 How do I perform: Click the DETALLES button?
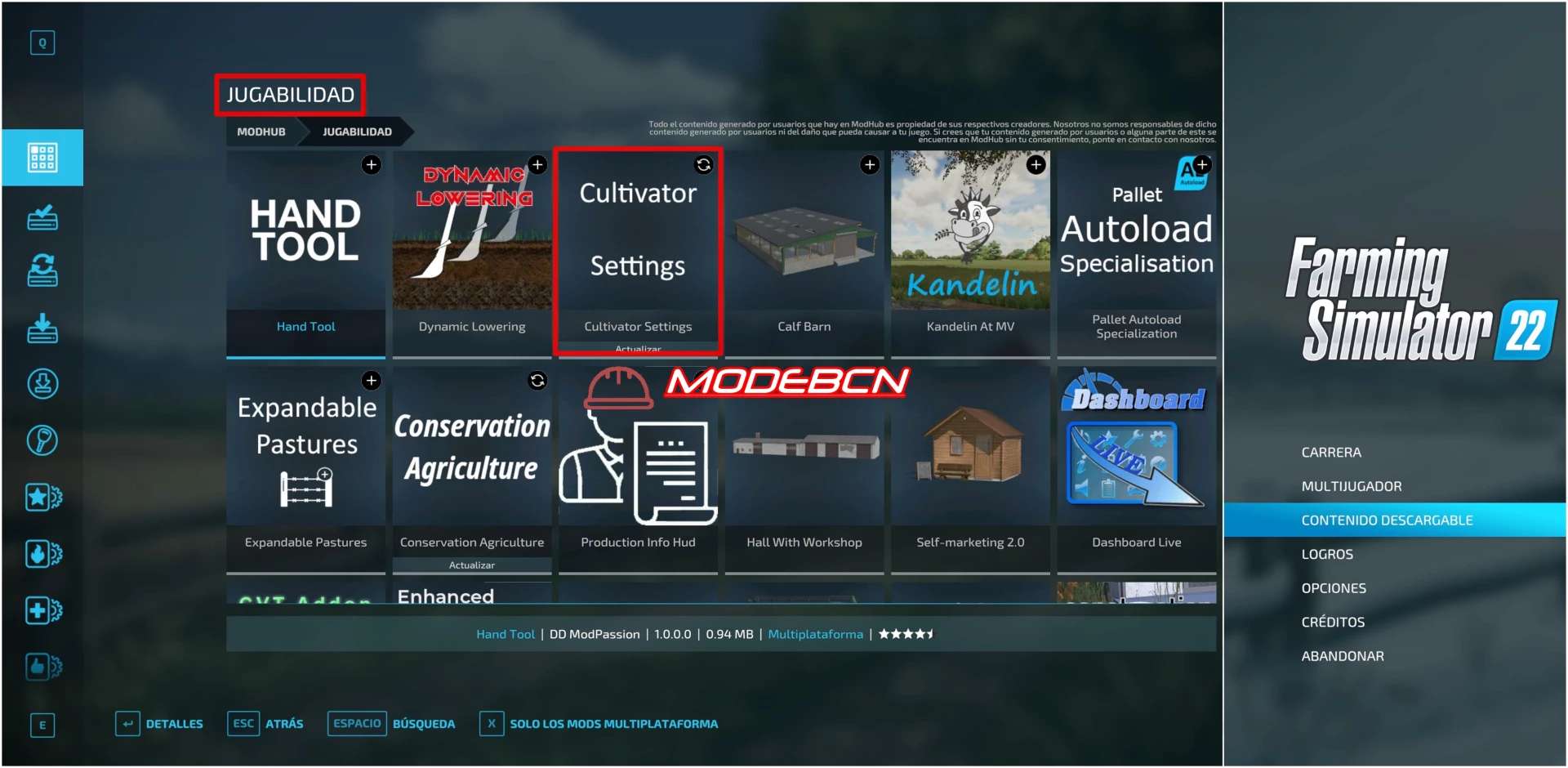pyautogui.click(x=160, y=724)
